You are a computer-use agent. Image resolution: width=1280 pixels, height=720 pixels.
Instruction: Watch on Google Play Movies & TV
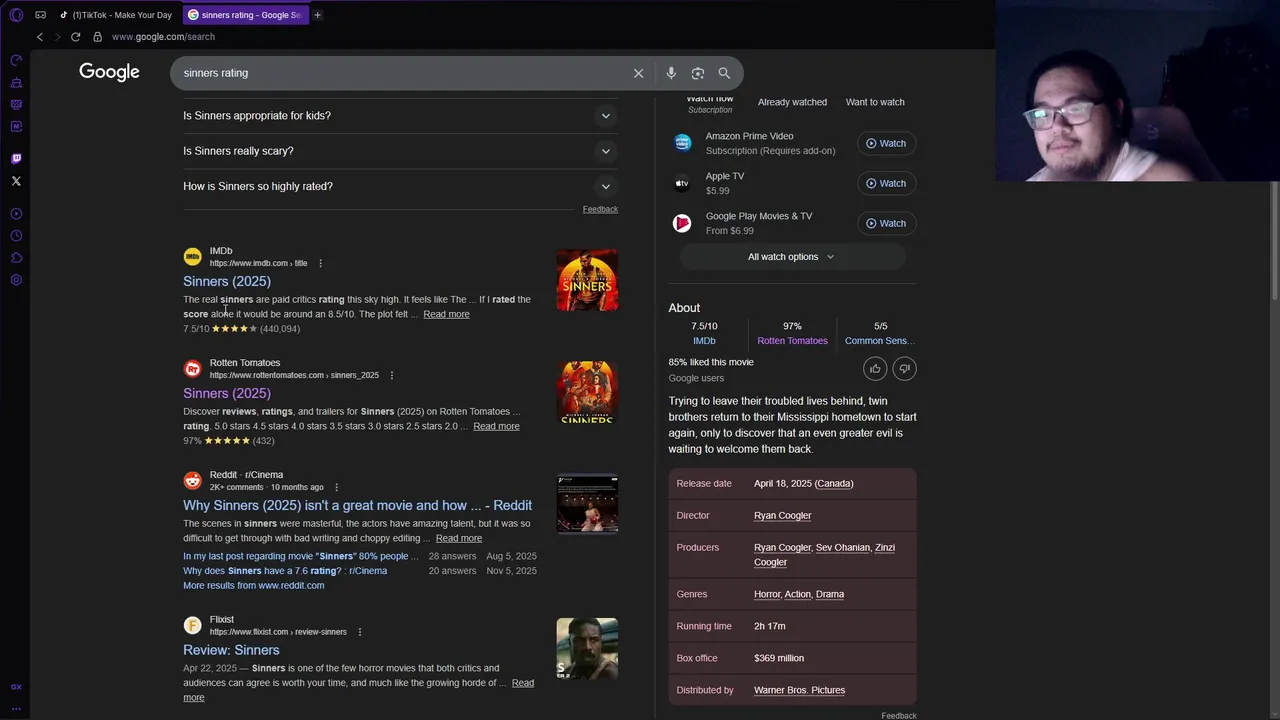pyautogui.click(x=886, y=223)
